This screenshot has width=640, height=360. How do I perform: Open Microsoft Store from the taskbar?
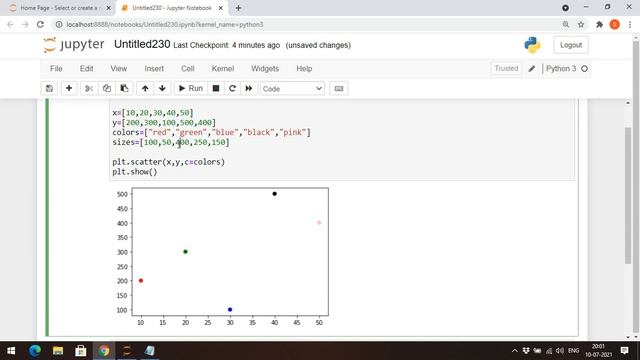[x=81, y=351]
